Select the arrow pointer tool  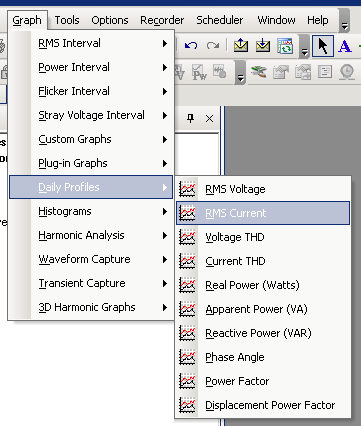pos(323,46)
